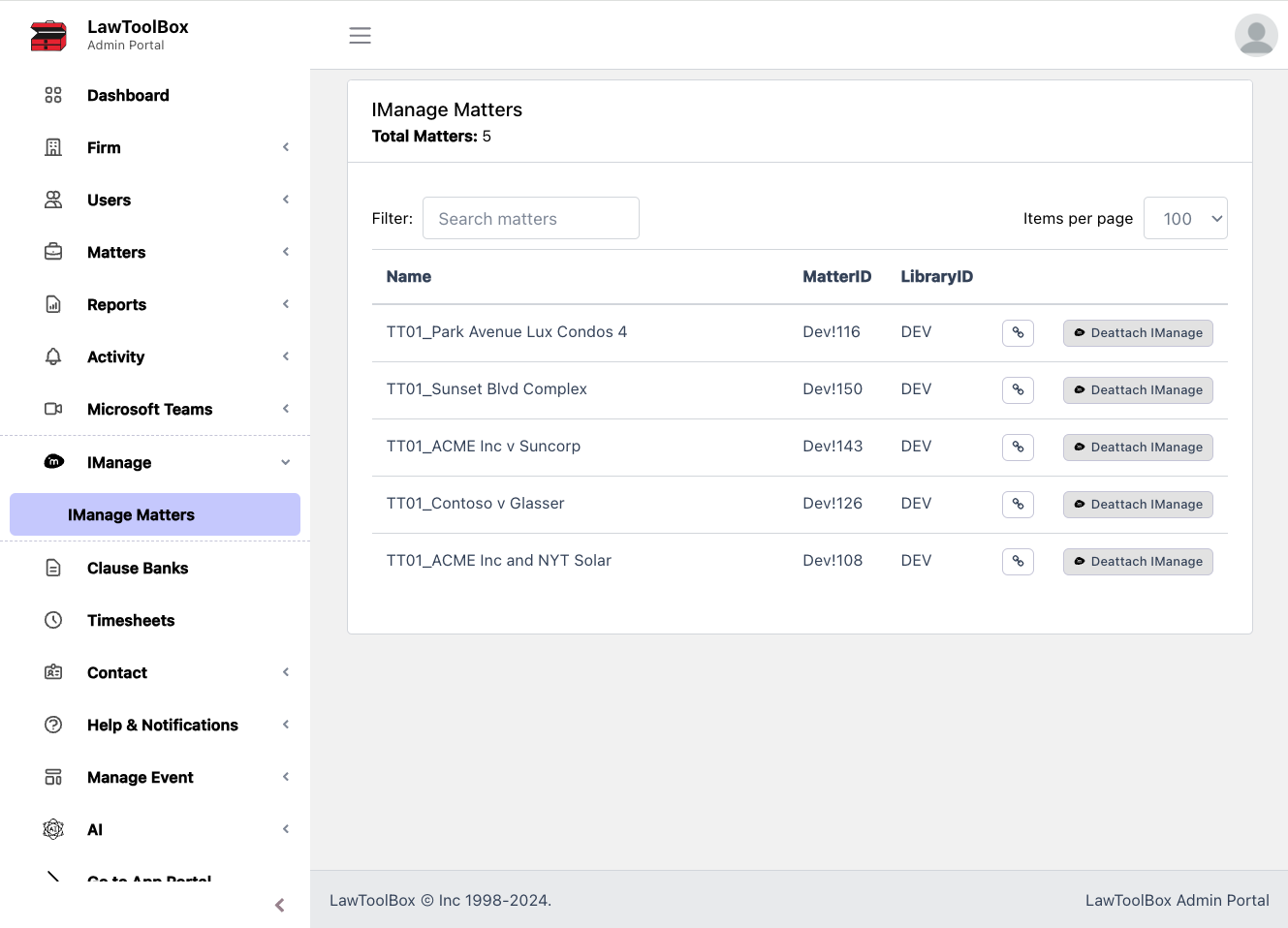
Task: Expand the Contact submenu chevron
Action: pyautogui.click(x=286, y=672)
